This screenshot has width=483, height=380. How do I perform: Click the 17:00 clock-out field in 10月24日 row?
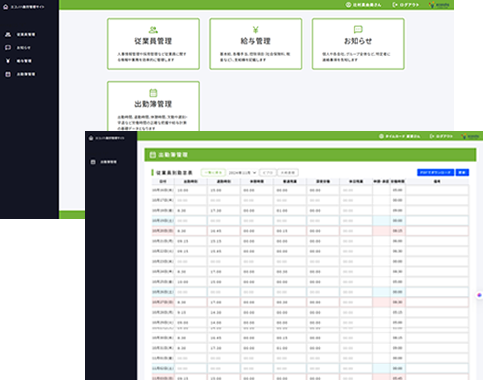tap(224, 272)
